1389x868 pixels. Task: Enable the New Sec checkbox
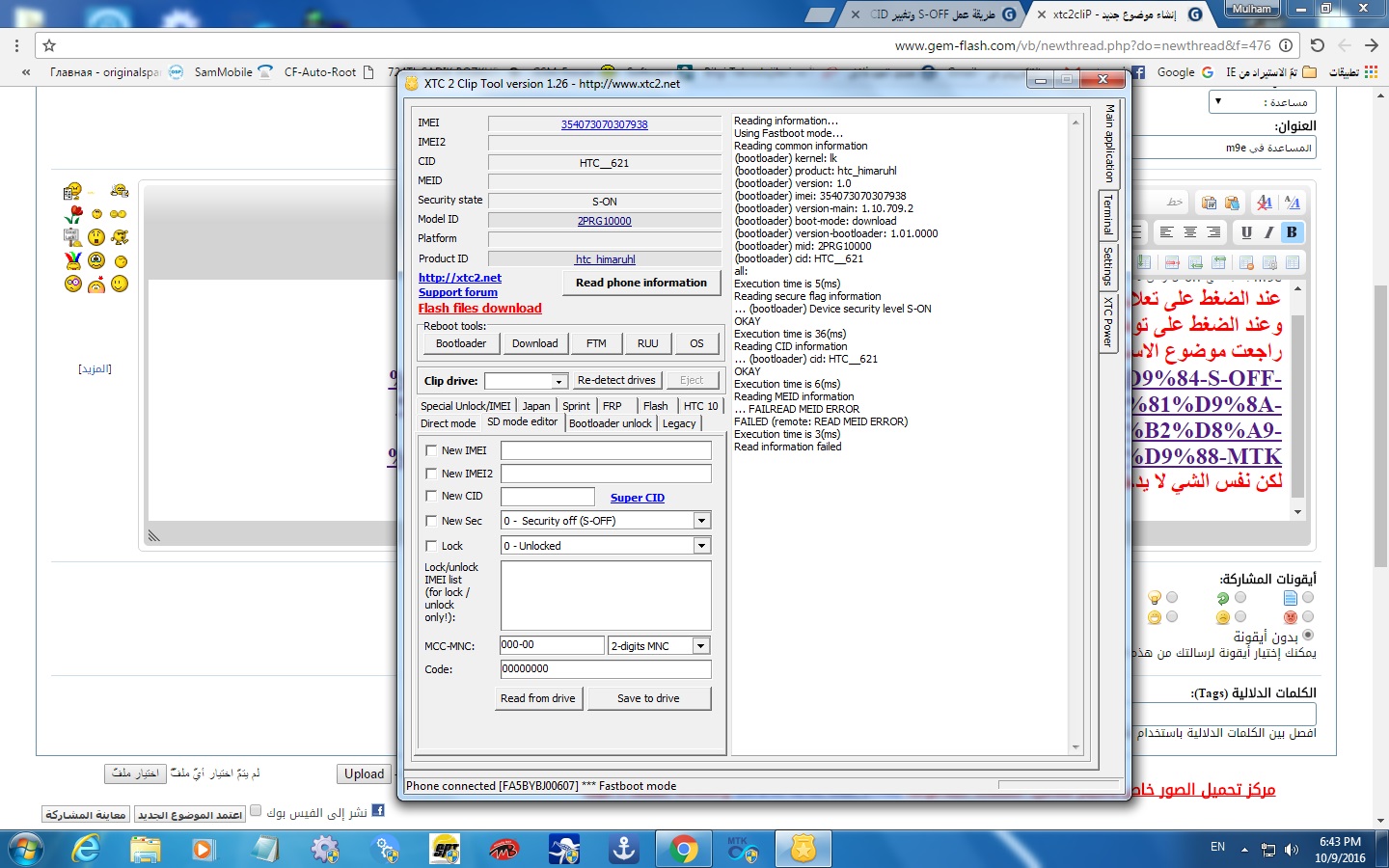click(x=431, y=521)
